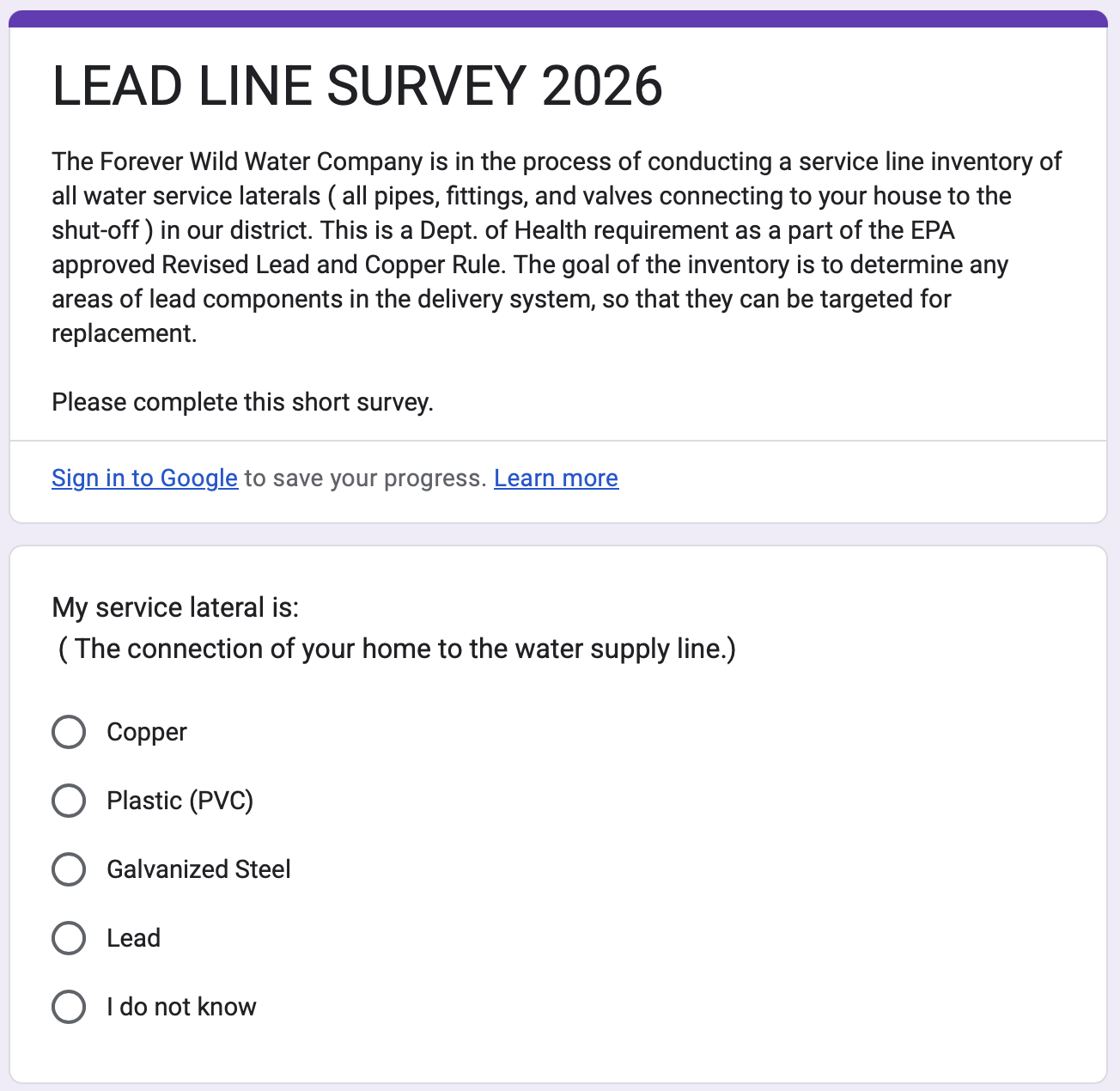
Task: Click the purple header bar of the form
Action: point(558,18)
